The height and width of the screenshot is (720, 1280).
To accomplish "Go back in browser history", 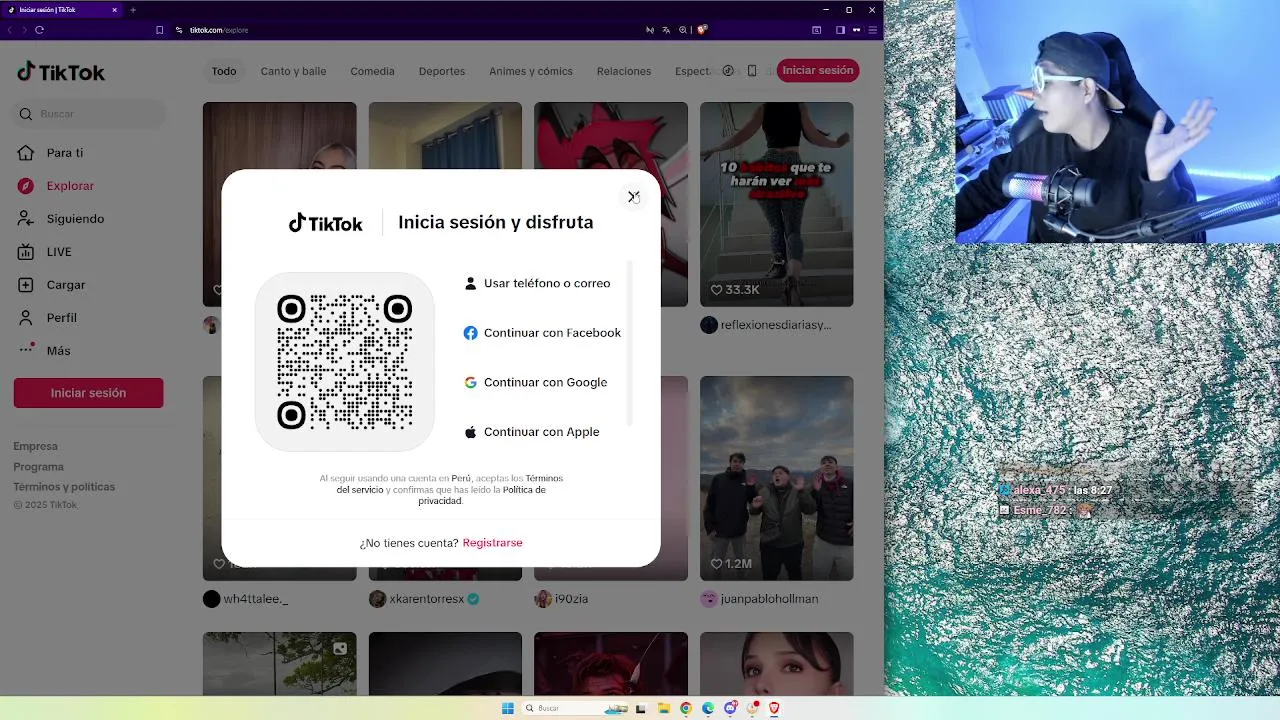I will (10, 30).
